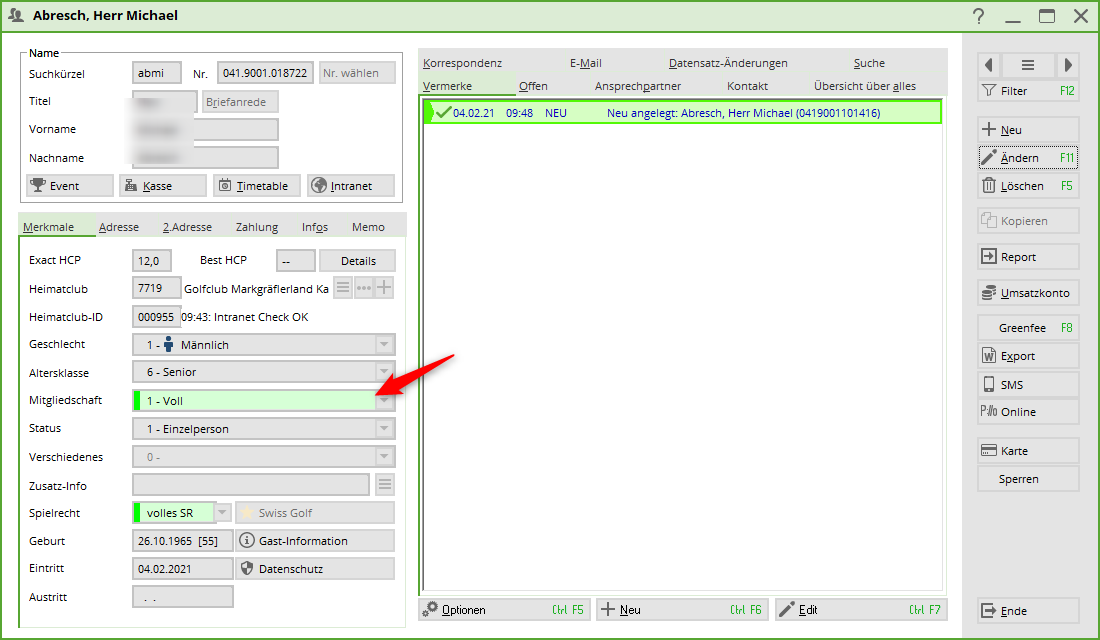Switch to the Memo tab
This screenshot has width=1100, height=640.
(368, 227)
